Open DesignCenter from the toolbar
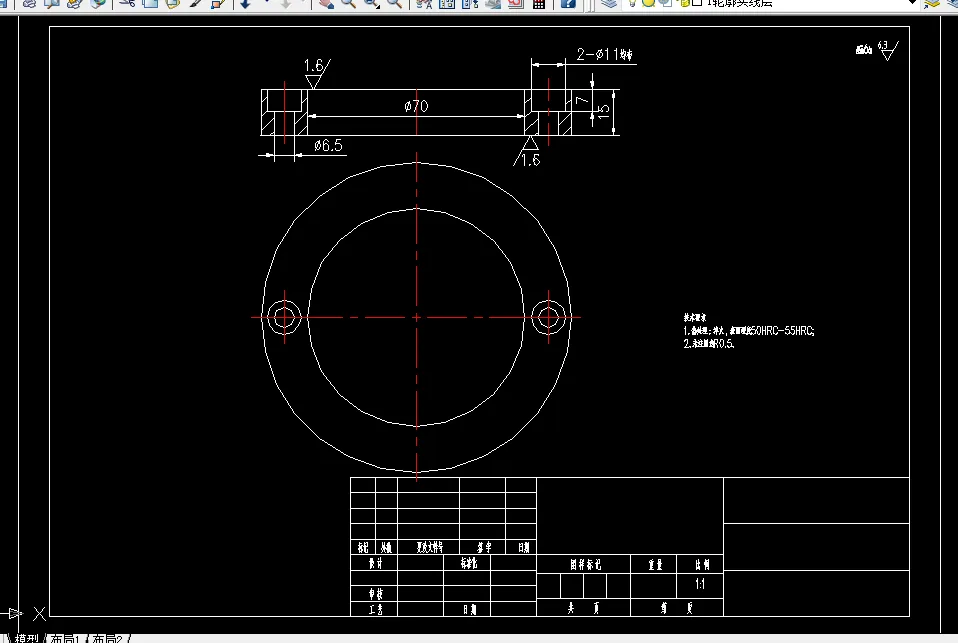 (447, 3)
